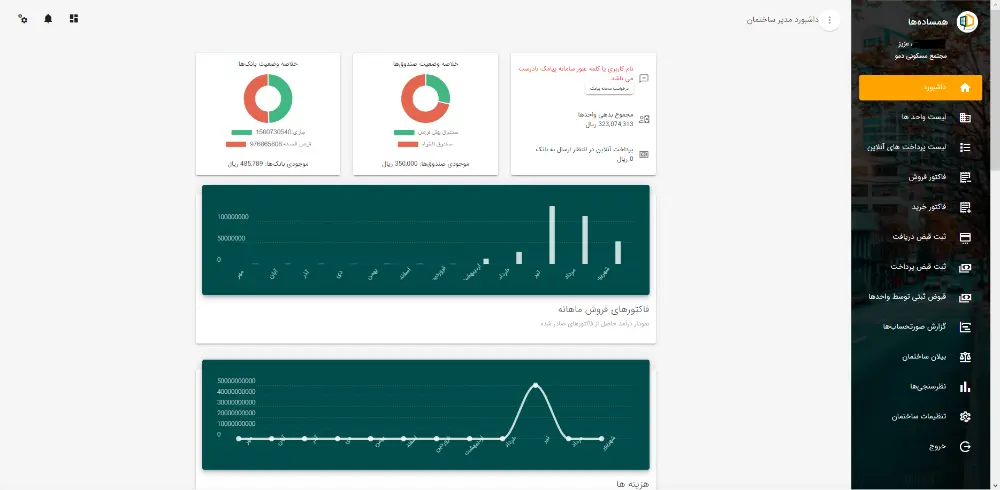This screenshot has height=490, width=1000.
Task: Open تنظیمات ساختمان from the sidebar
Action: click(x=919, y=417)
